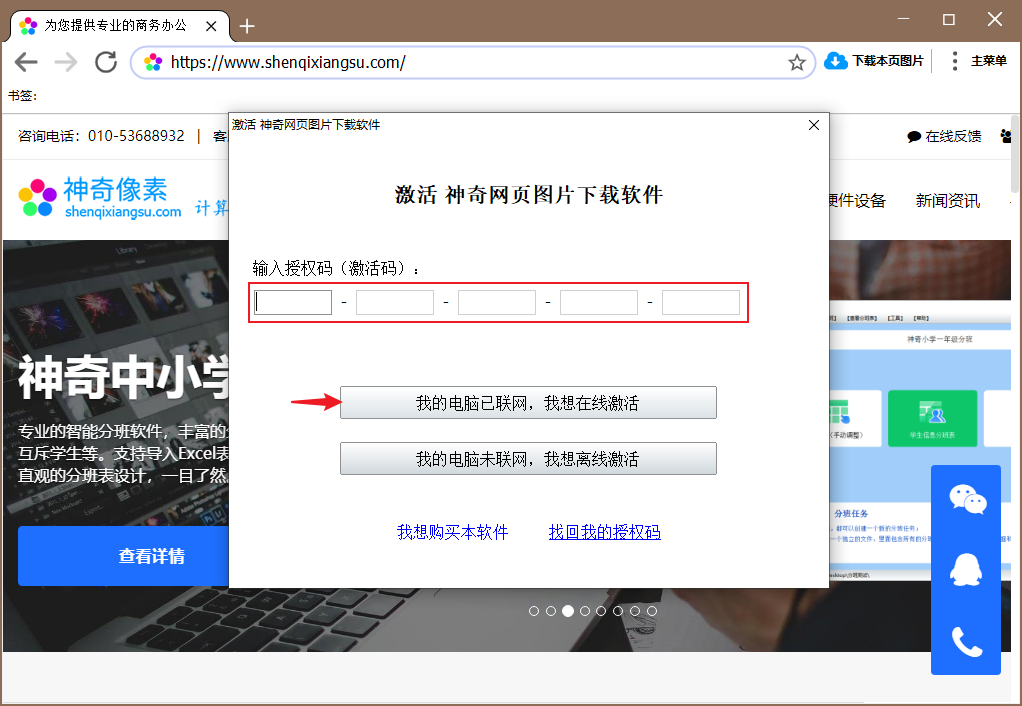
Task: Focus the first authorization code box
Action: [293, 302]
